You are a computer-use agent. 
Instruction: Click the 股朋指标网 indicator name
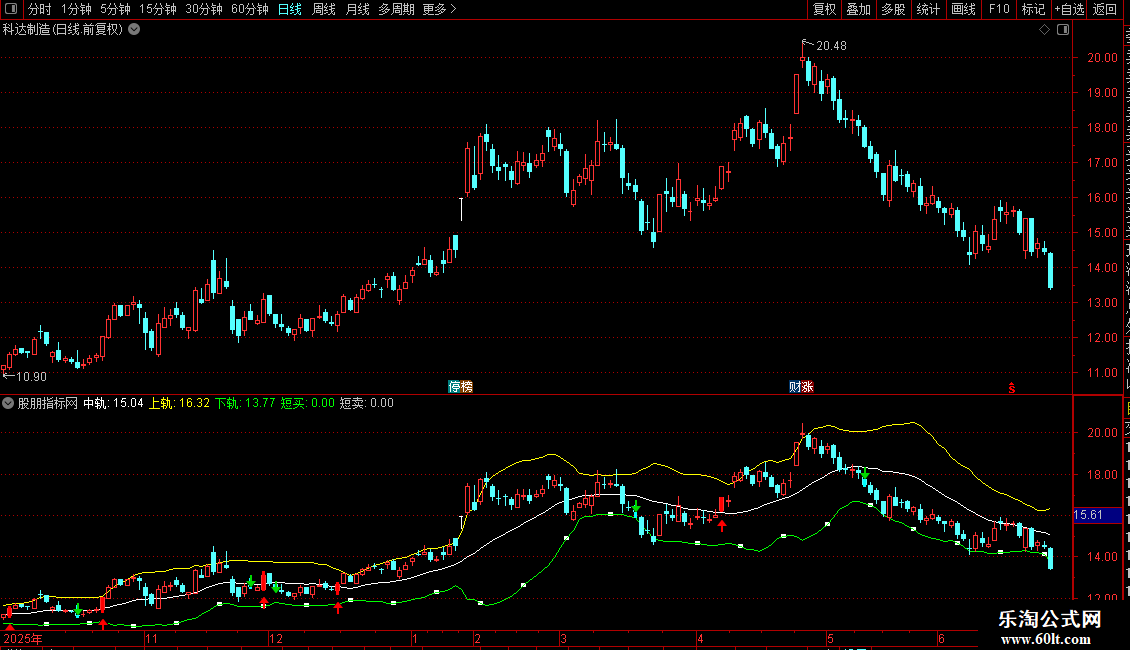pyautogui.click(x=48, y=404)
